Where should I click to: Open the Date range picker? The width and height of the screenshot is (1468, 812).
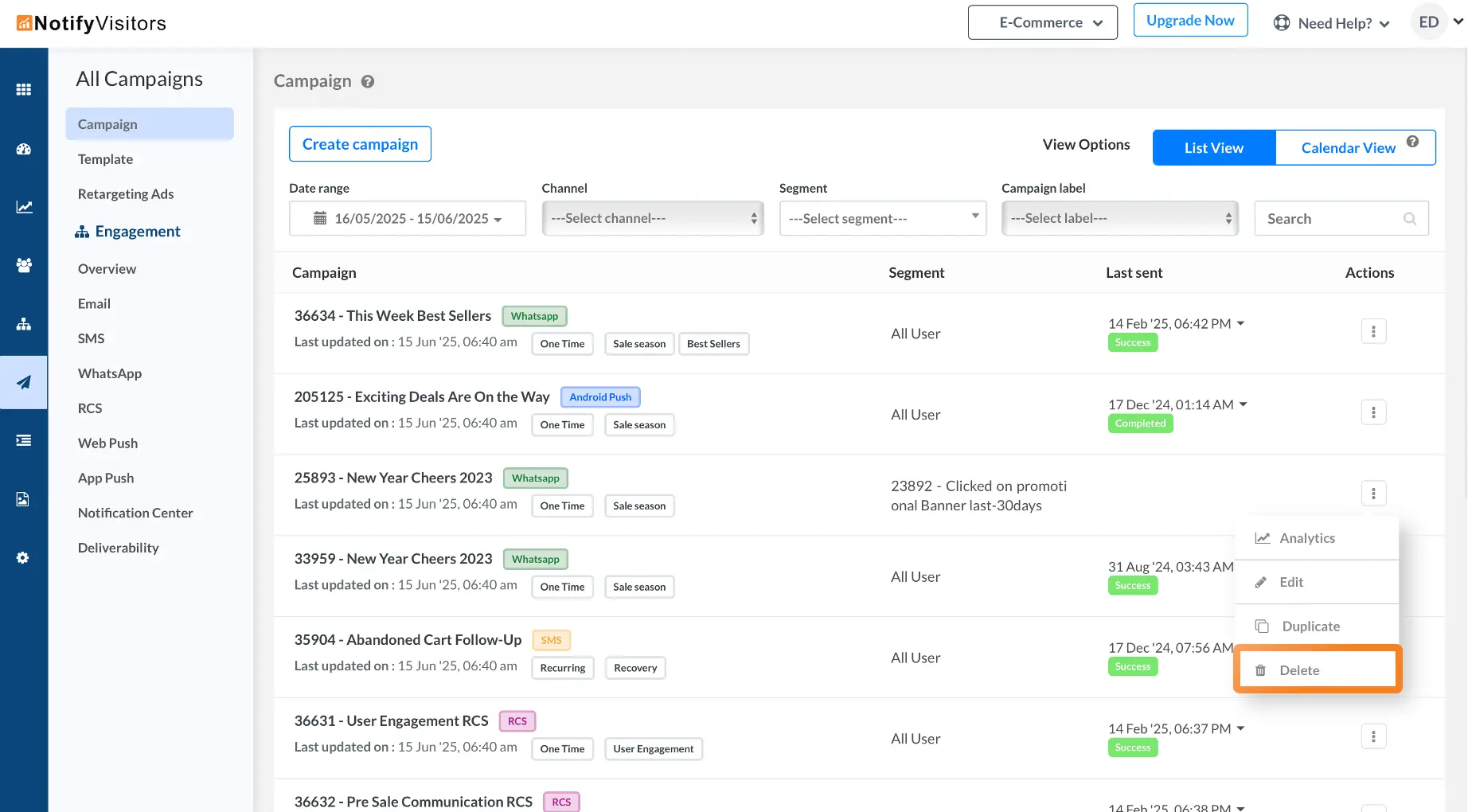click(408, 218)
